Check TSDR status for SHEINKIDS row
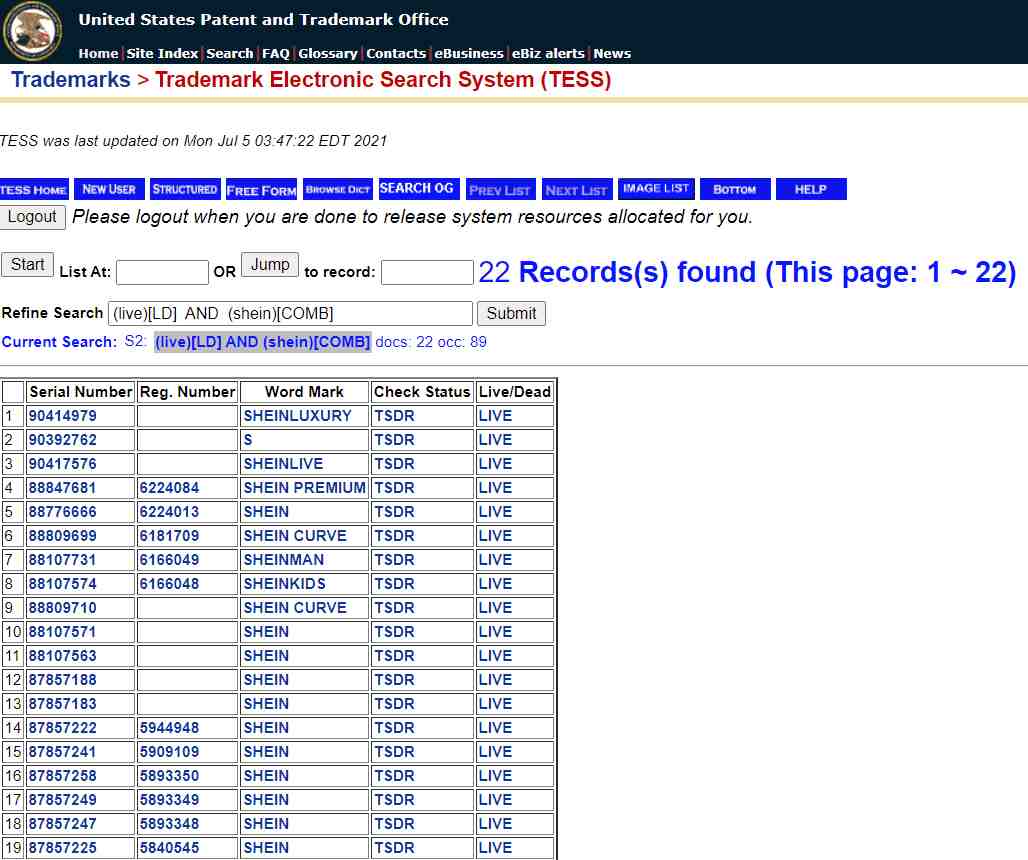 click(394, 584)
